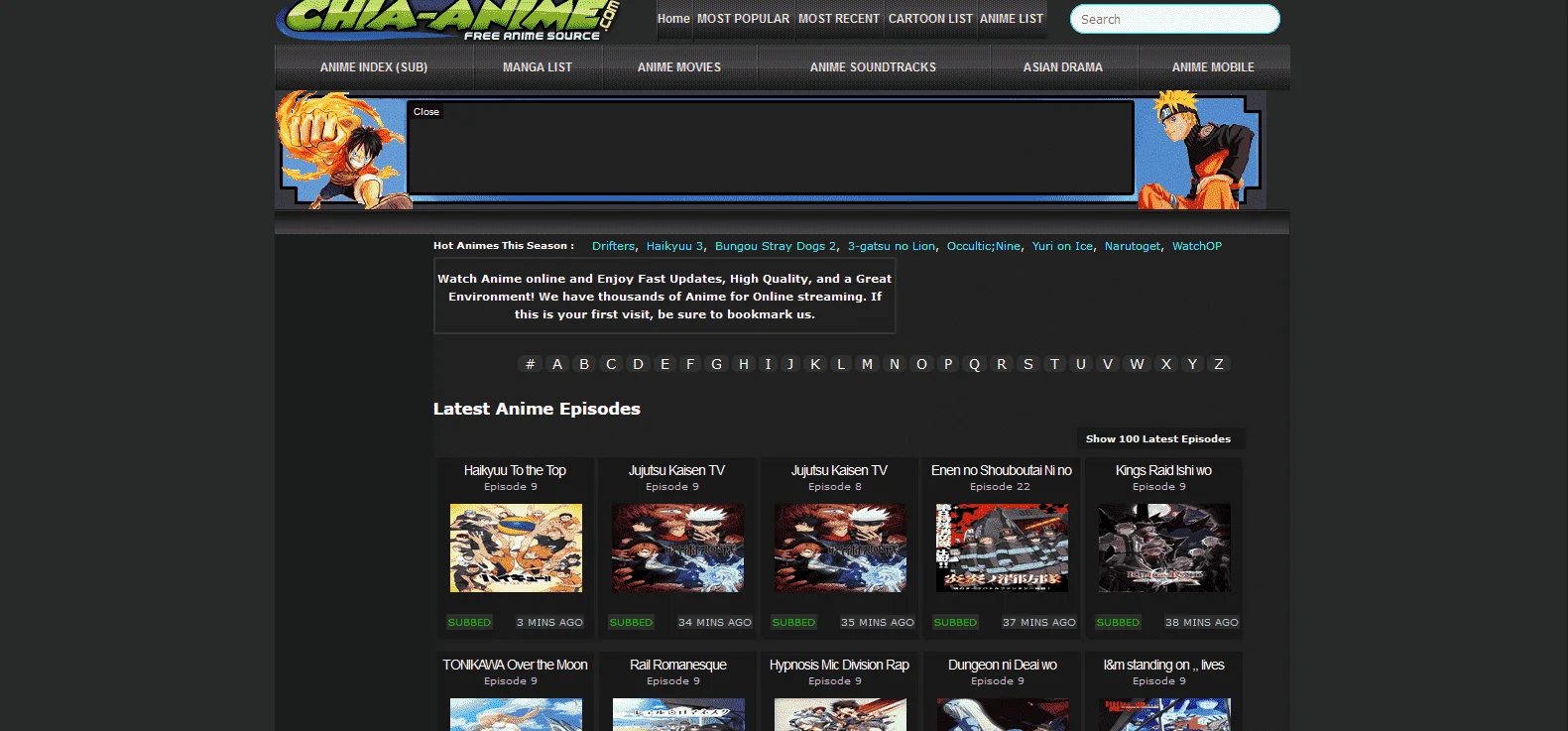Select the Anime Movies tab
Image resolution: width=1568 pixels, height=731 pixels.
(x=679, y=67)
